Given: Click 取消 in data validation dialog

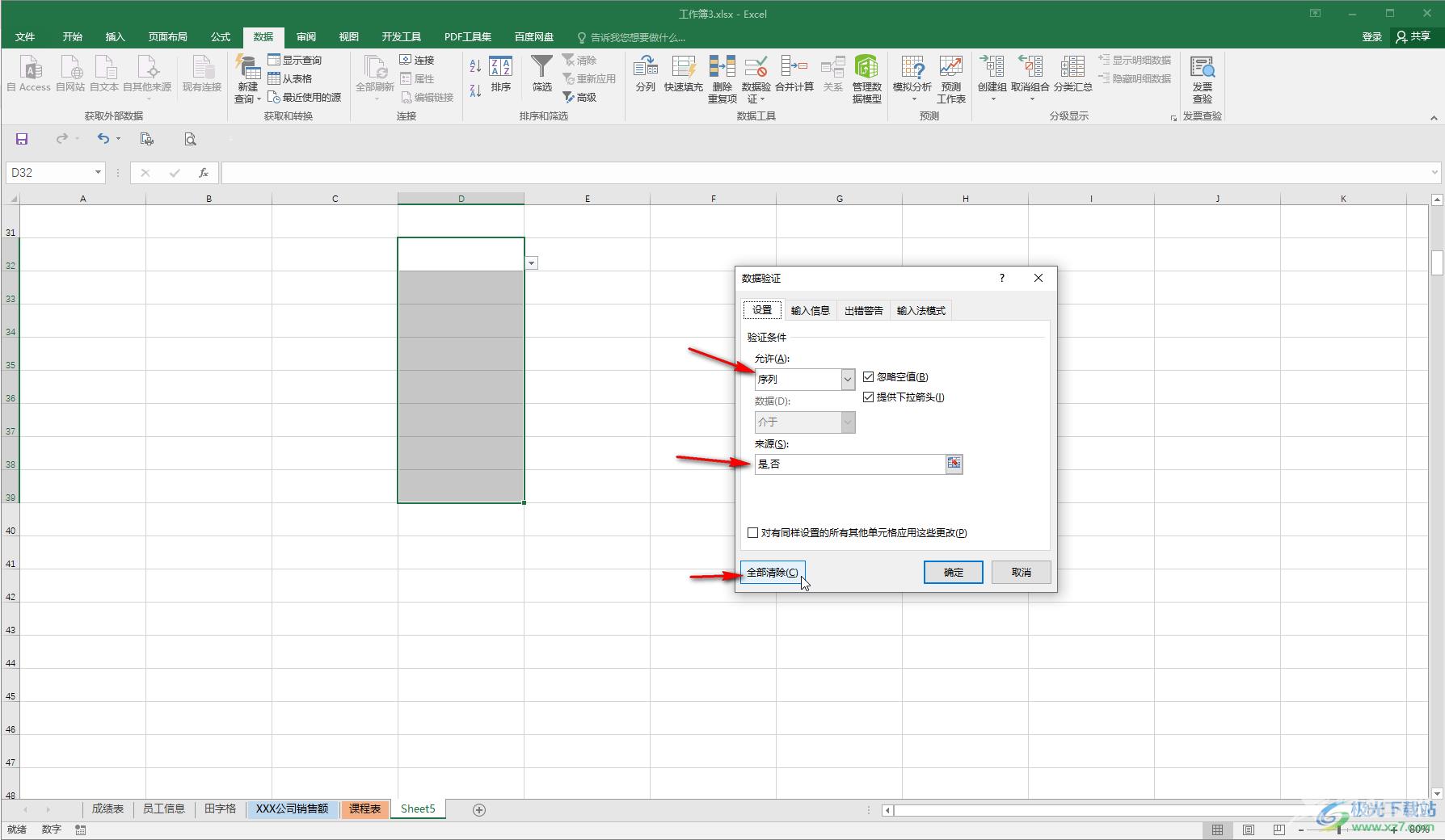Looking at the screenshot, I should (x=1021, y=572).
